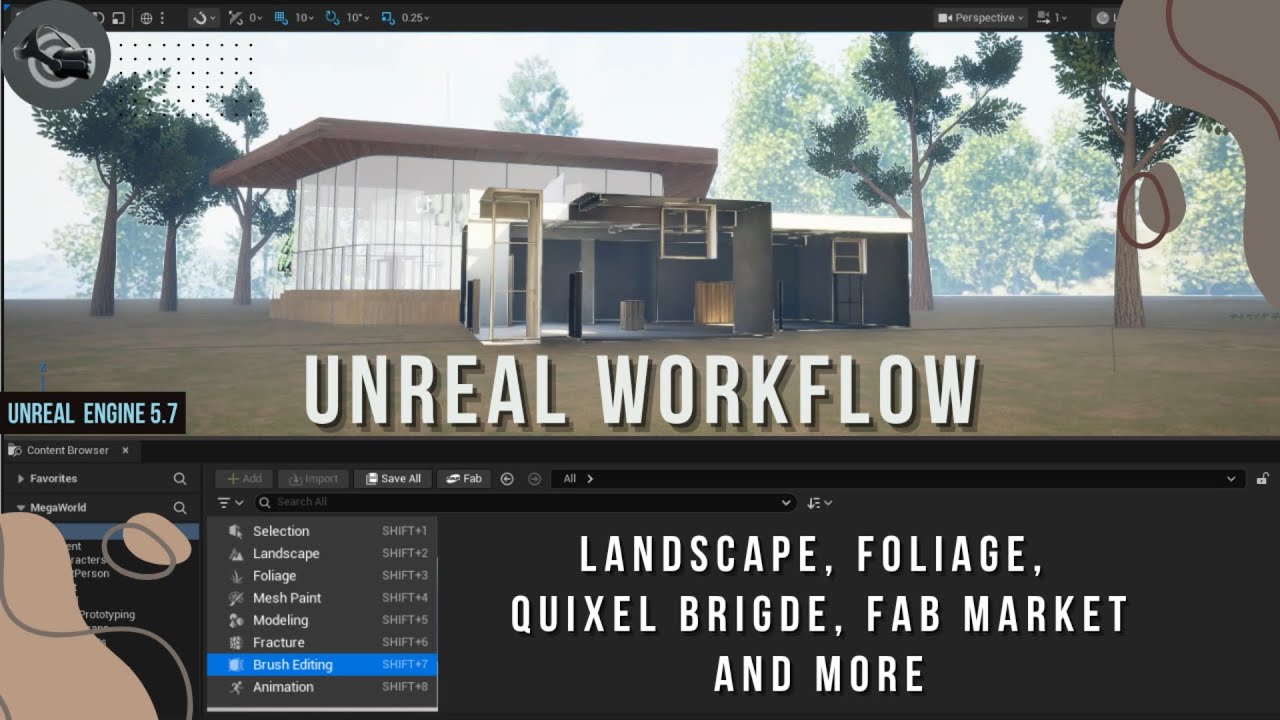
Task: Click the Import button
Action: click(x=314, y=479)
